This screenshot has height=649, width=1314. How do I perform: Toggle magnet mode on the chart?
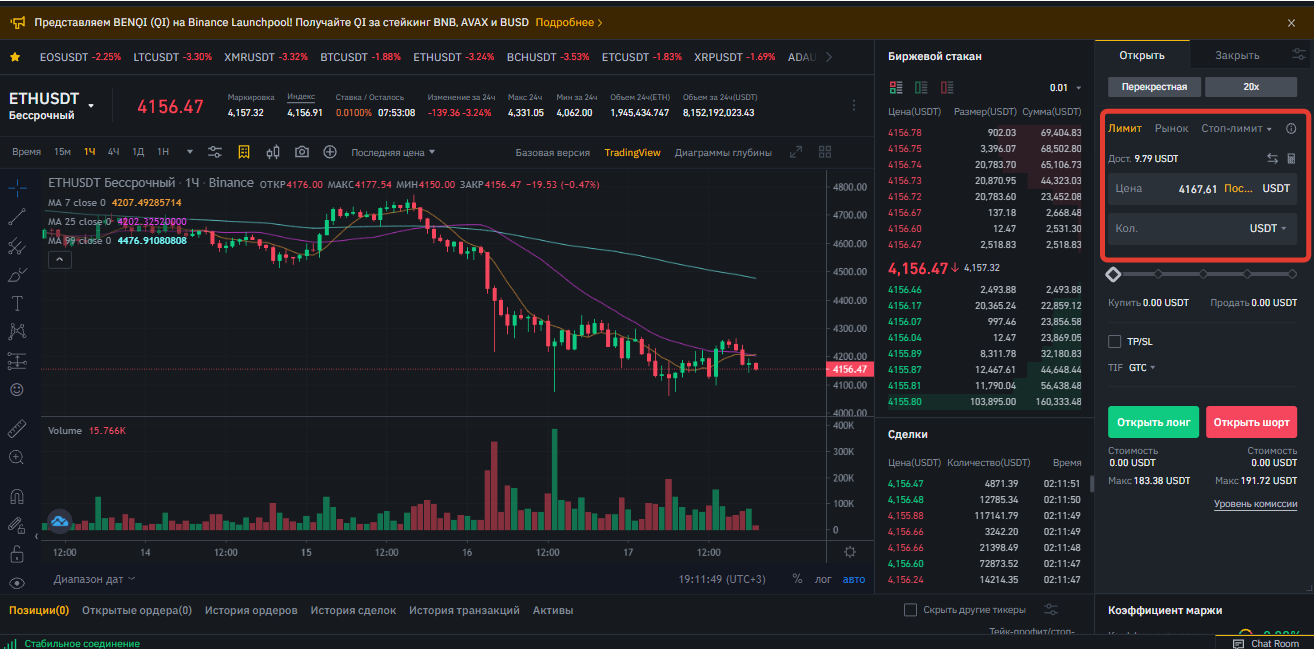16,496
